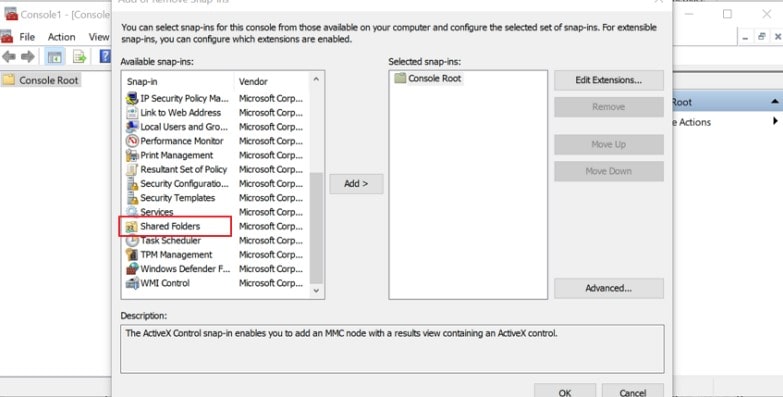Select the IP Security Policy Management snap-in icon

point(132,98)
